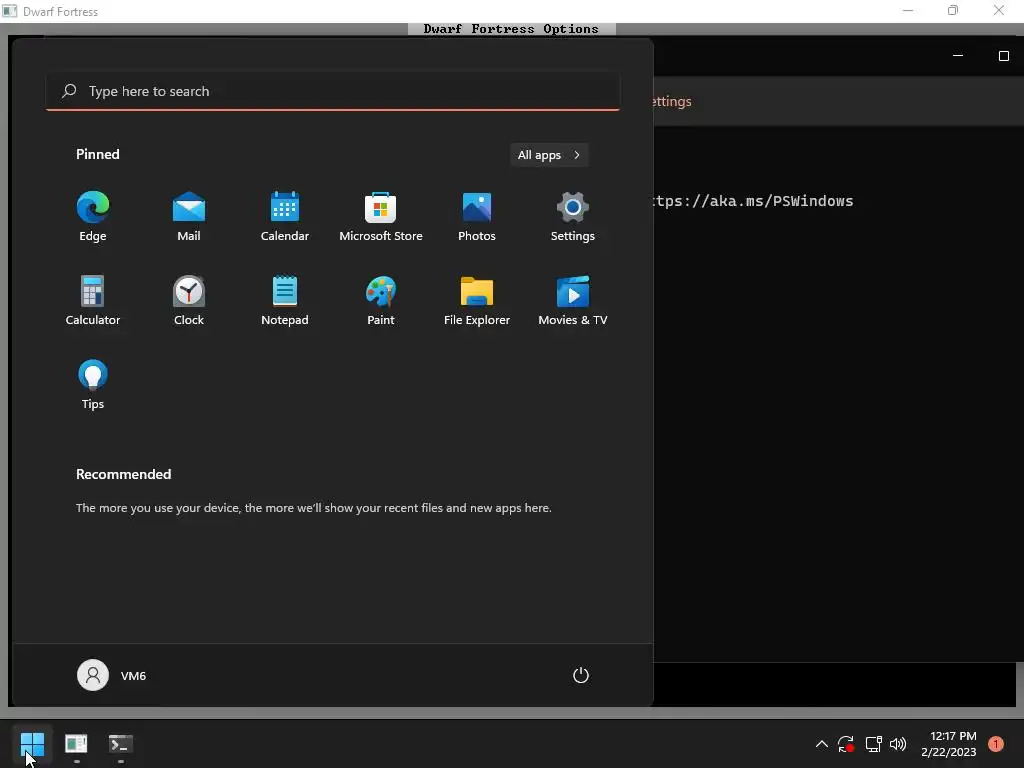
Task: Open the Tips app
Action: [93, 385]
